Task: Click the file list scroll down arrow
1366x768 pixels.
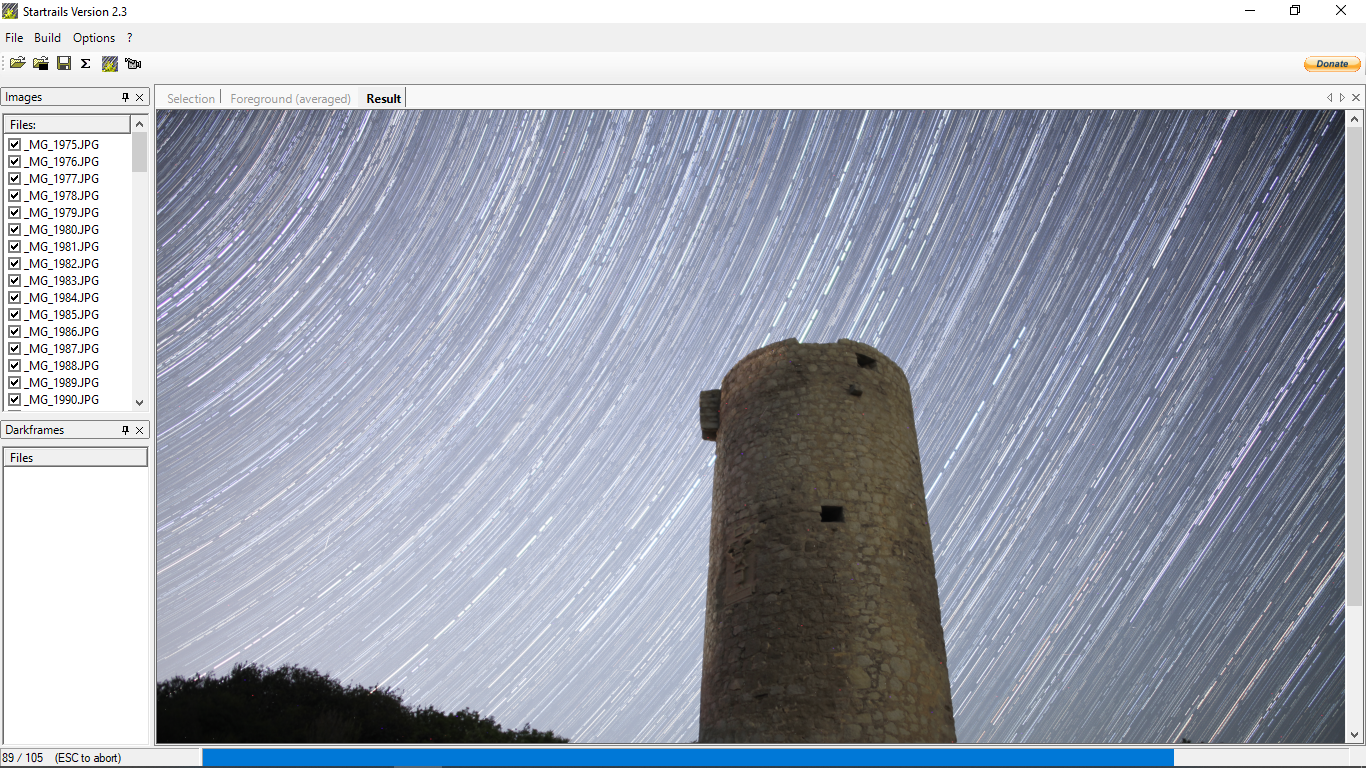Action: tap(139, 402)
